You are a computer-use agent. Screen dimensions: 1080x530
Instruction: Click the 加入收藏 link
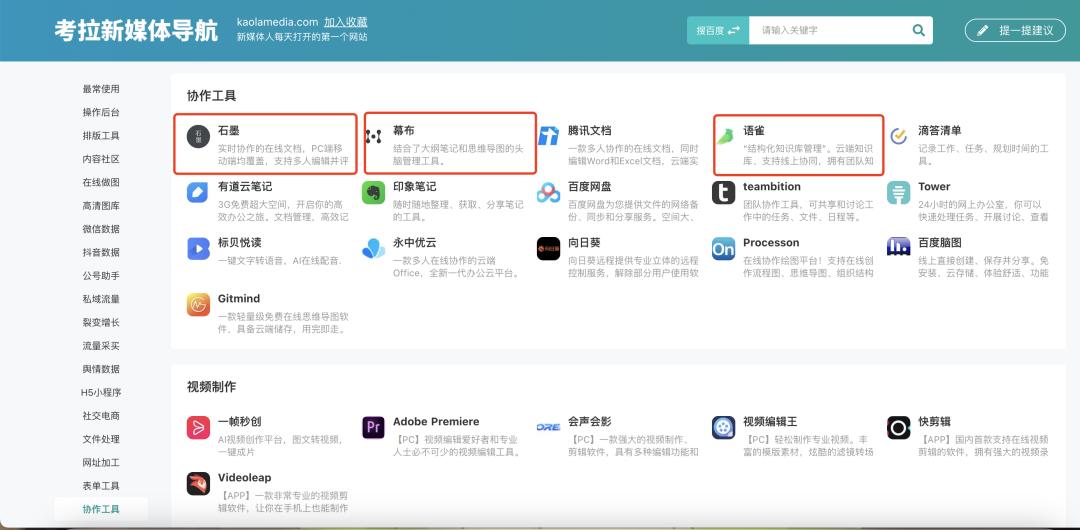point(346,22)
